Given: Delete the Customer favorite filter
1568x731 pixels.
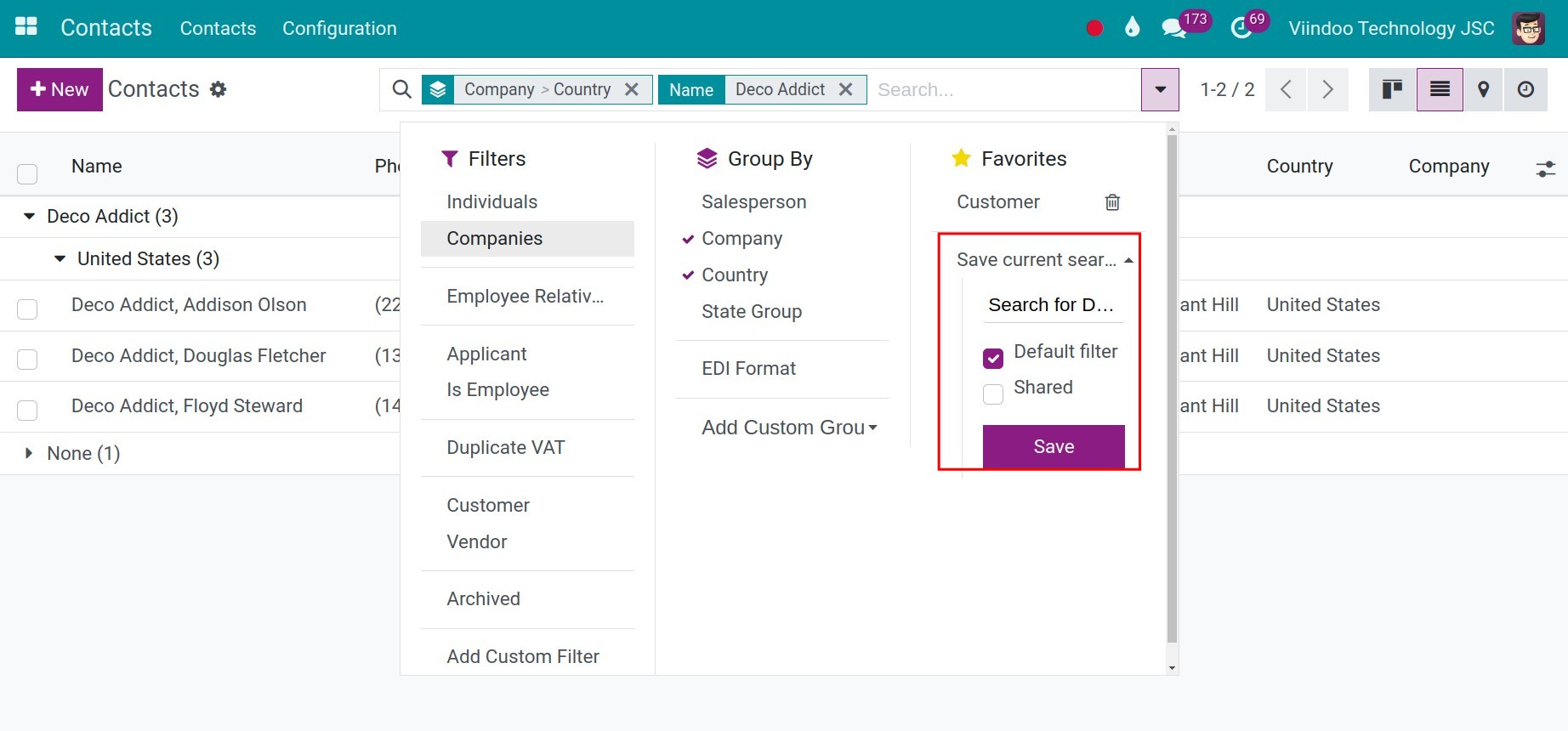Looking at the screenshot, I should click(1112, 202).
